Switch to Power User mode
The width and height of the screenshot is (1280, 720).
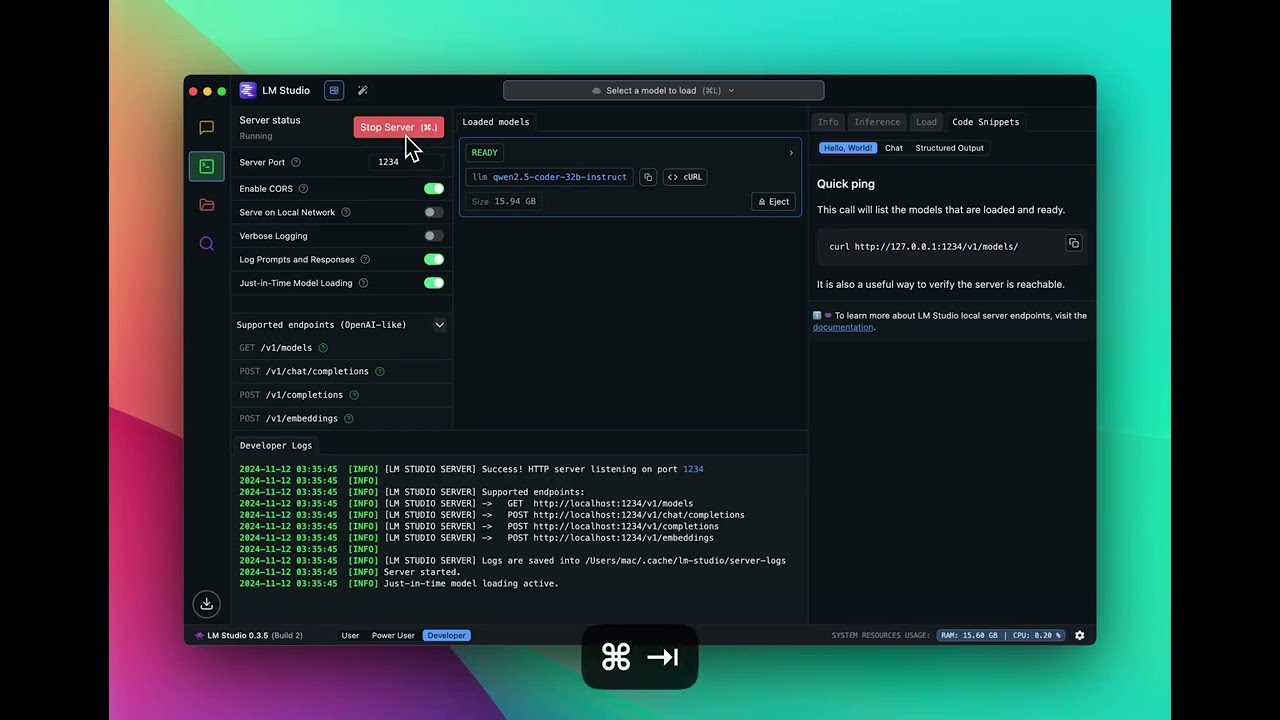point(393,635)
